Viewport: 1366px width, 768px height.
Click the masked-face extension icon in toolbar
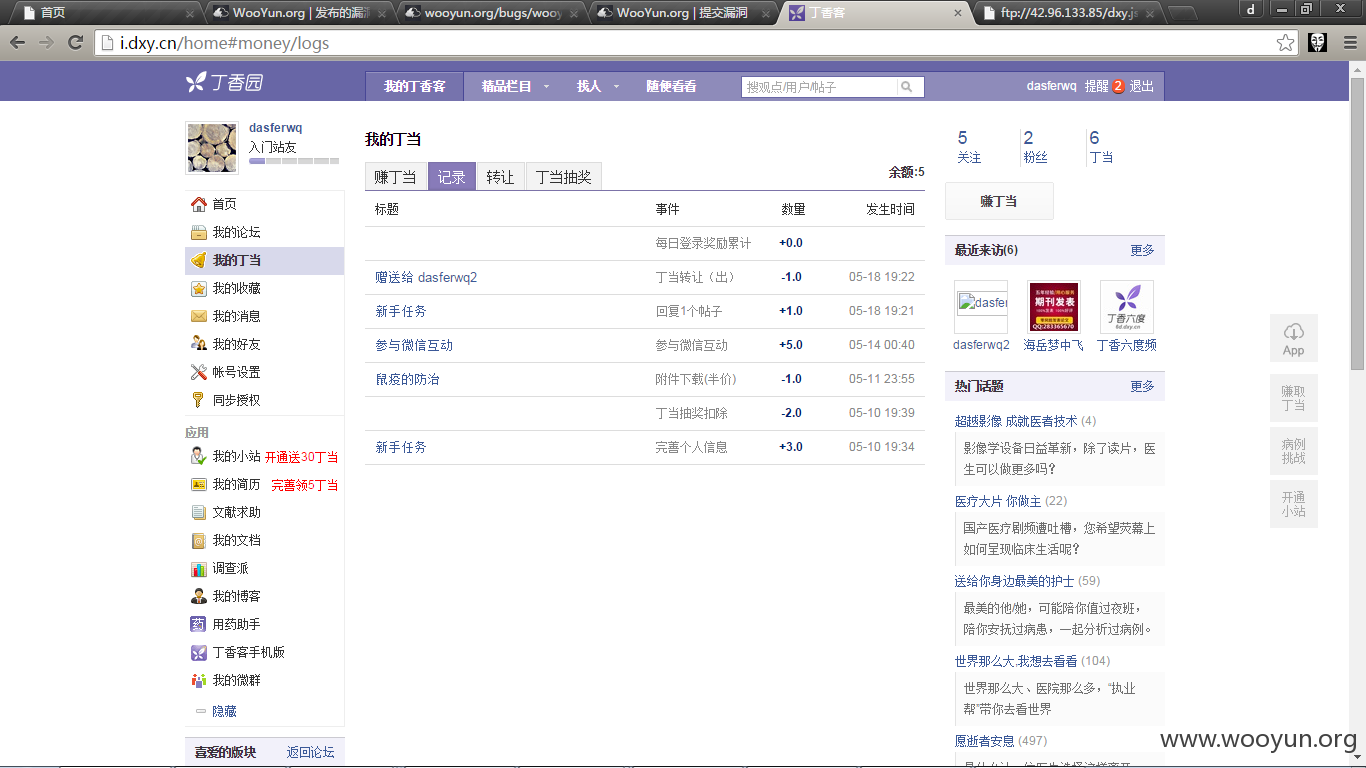[x=1318, y=43]
